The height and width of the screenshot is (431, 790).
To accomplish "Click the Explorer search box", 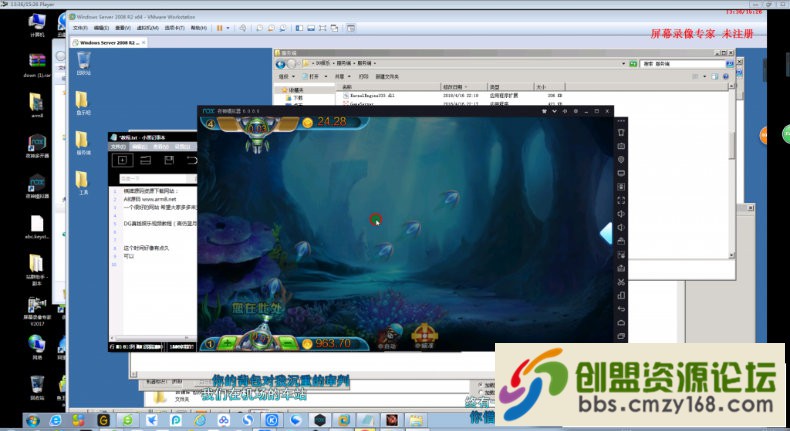I will point(683,64).
